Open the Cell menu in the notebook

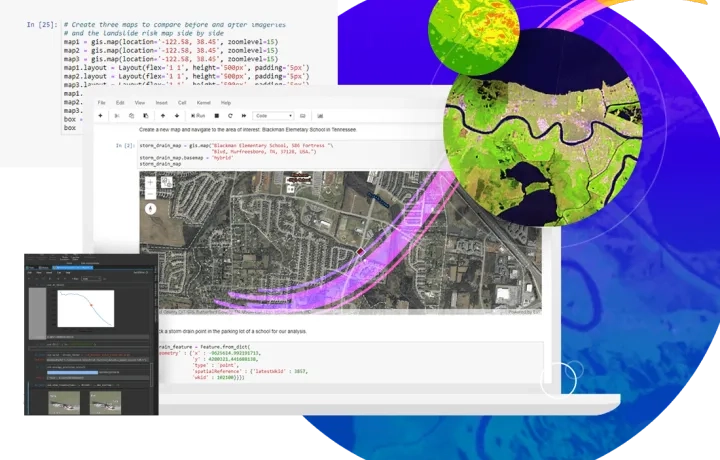coord(182,103)
